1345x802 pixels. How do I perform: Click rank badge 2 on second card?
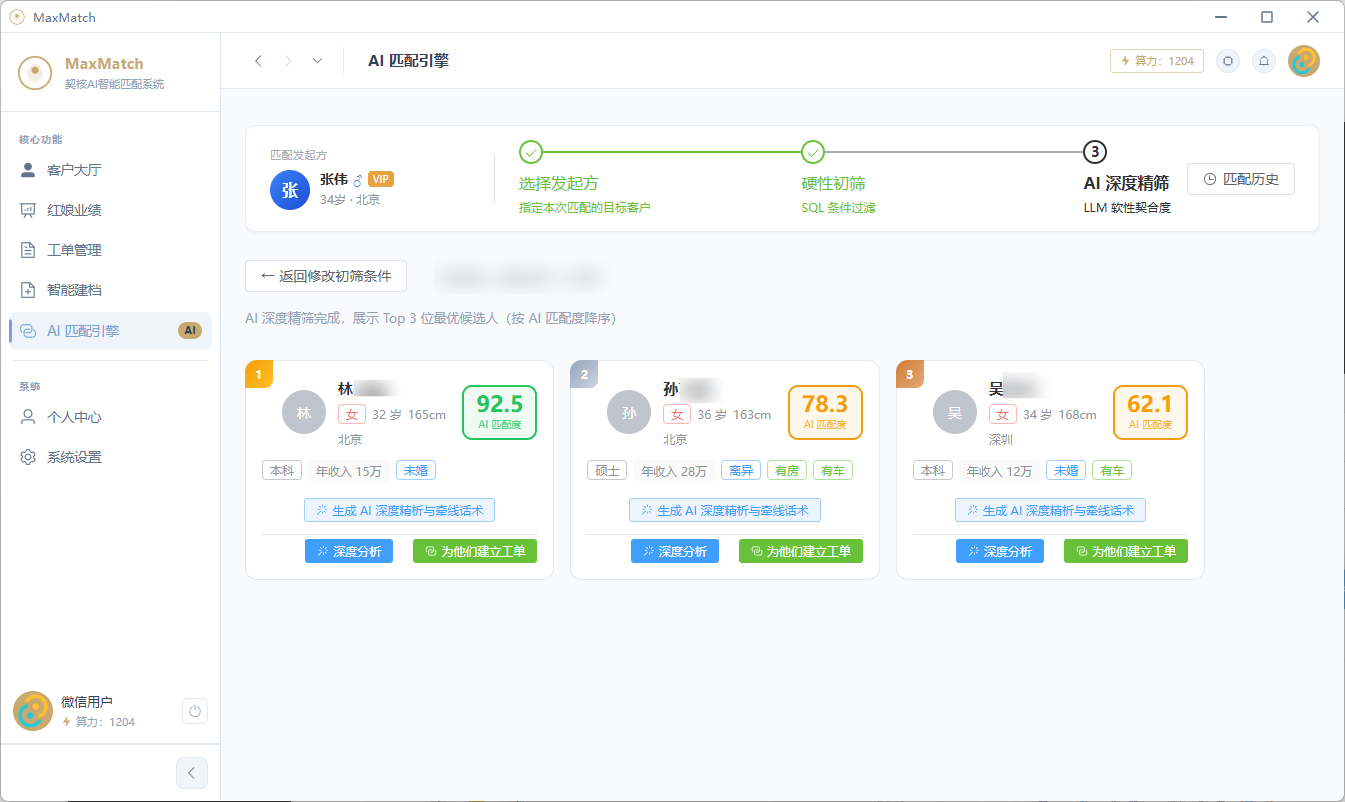tap(584, 375)
